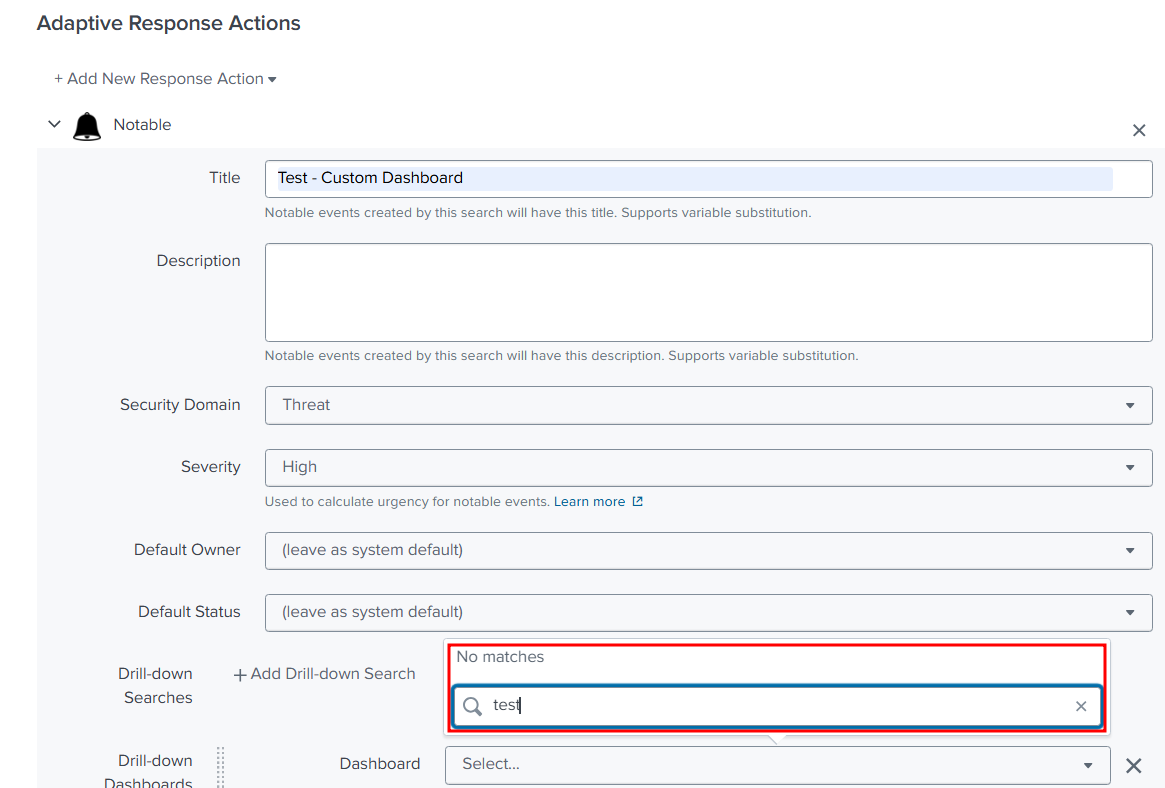
Task: Collapse the Notable action section chevron
Action: pyautogui.click(x=54, y=123)
